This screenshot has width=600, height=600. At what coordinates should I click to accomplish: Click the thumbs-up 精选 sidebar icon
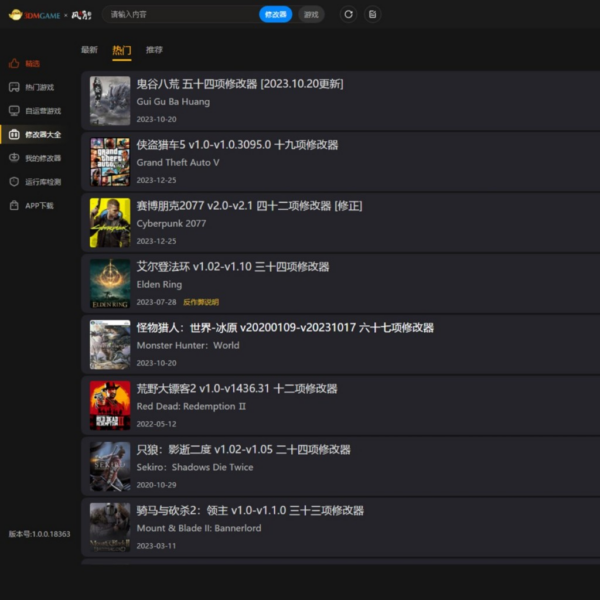pos(14,64)
